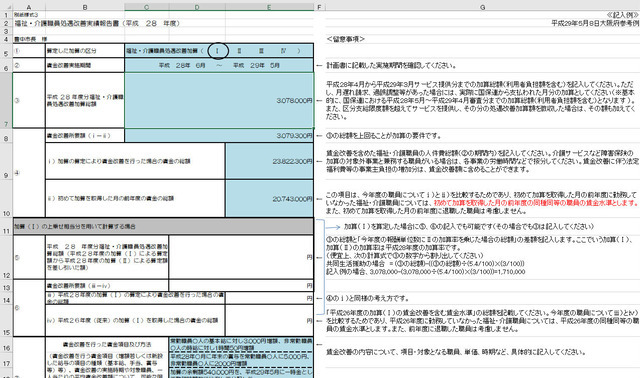Viewport: 640px width, 378px height.
Task: Select column E header
Action: click(x=269, y=7)
